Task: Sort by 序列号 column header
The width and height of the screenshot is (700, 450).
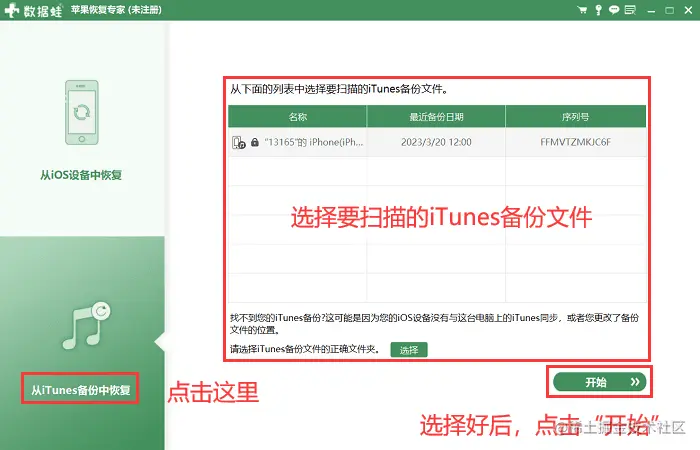Action: point(575,117)
